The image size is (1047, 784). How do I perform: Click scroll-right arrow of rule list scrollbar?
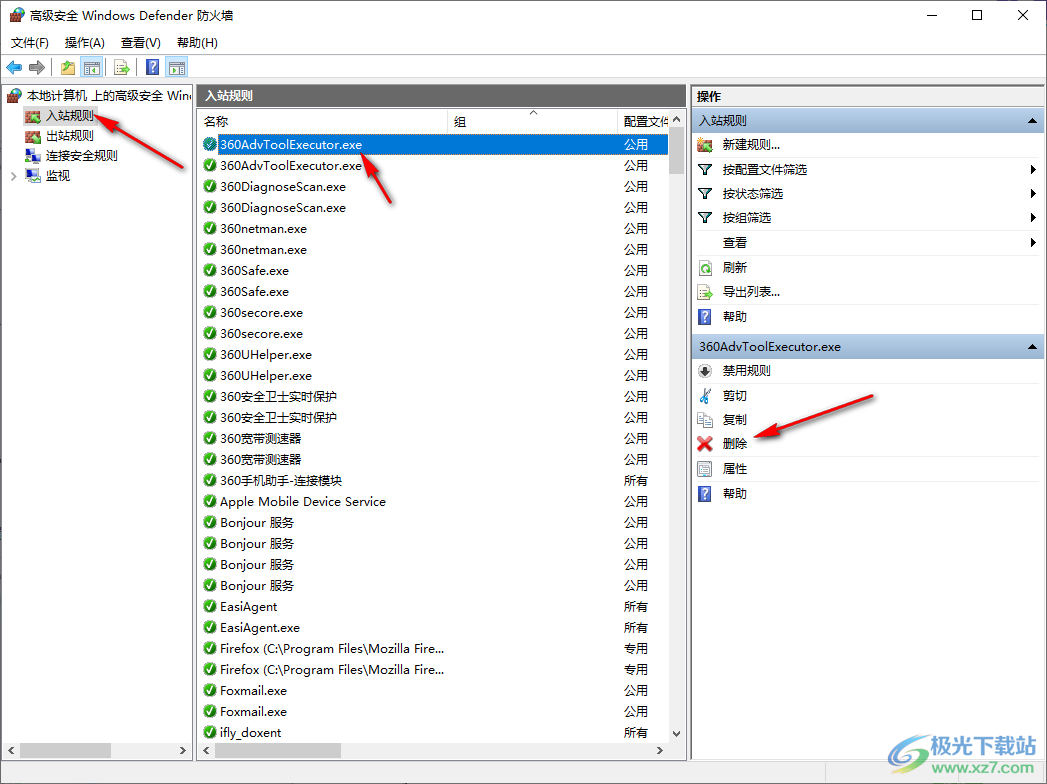point(660,751)
